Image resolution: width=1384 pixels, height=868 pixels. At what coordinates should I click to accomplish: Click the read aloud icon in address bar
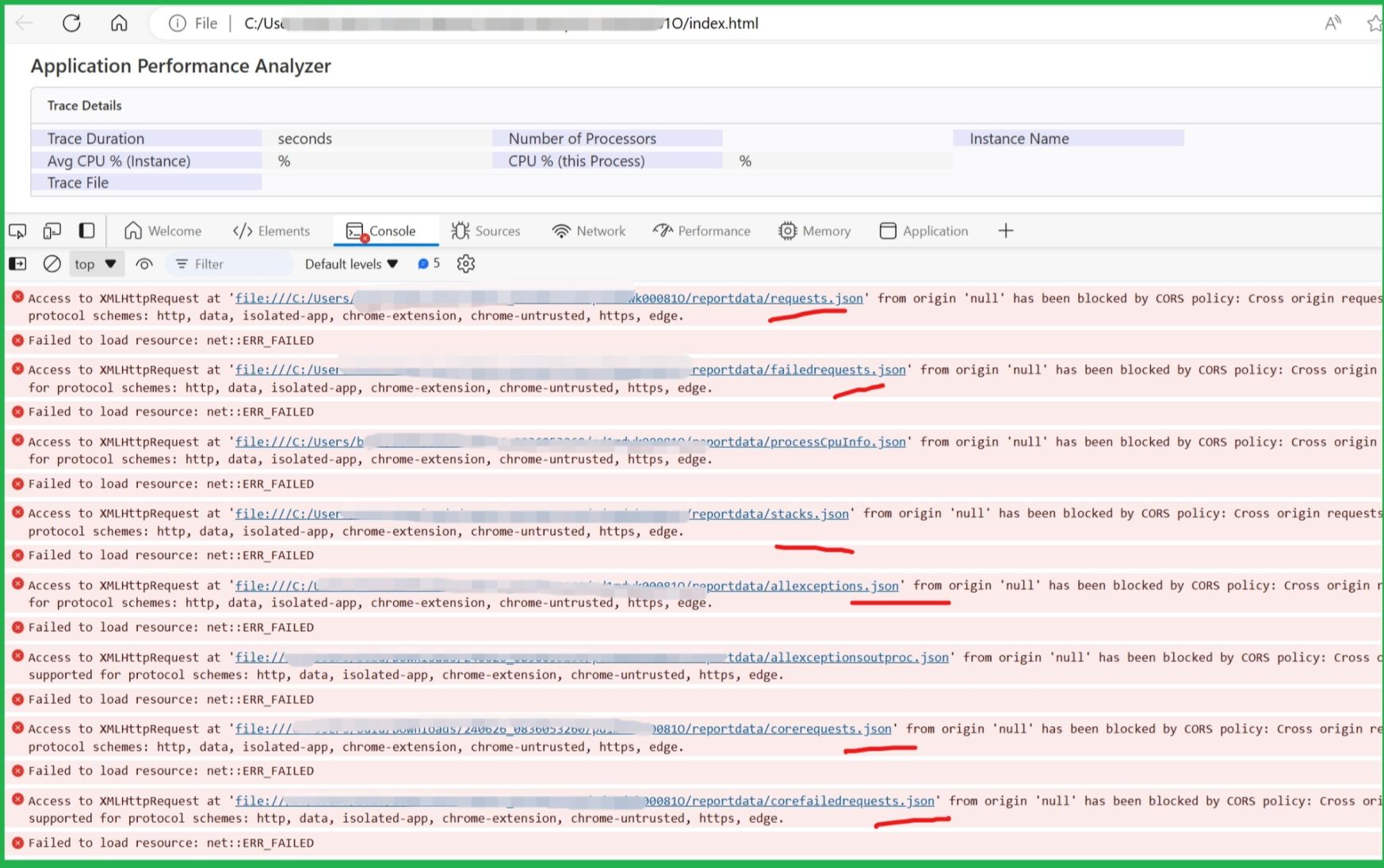[1332, 23]
